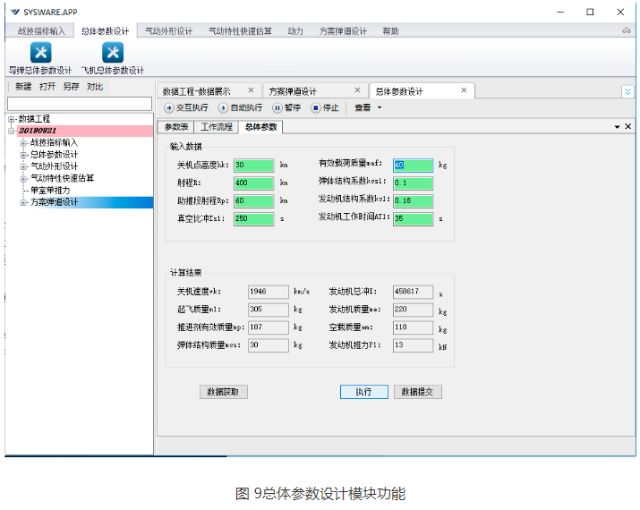Close the 数据工程-数据展示 tab
Viewport: 640px width, 510px height.
pyautogui.click(x=251, y=90)
